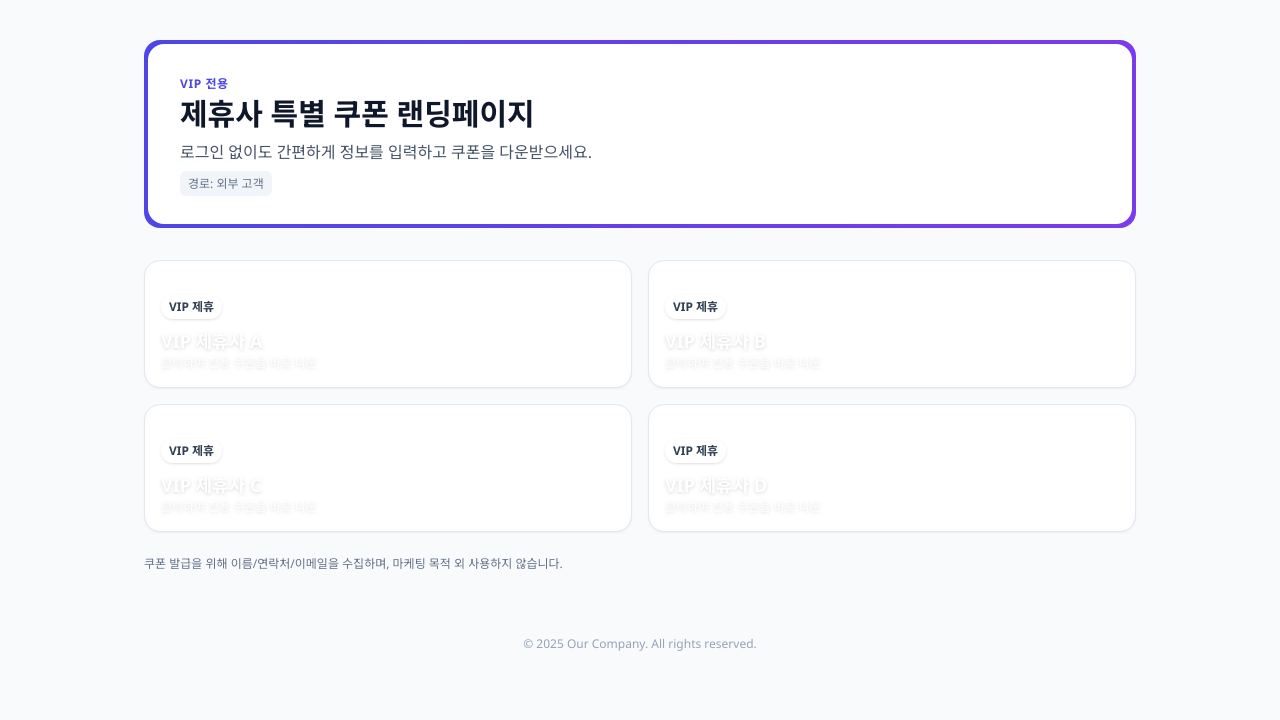Image resolution: width=1280 pixels, height=720 pixels.
Task: Click the 'VIP 전용' label in the header
Action: [204, 84]
